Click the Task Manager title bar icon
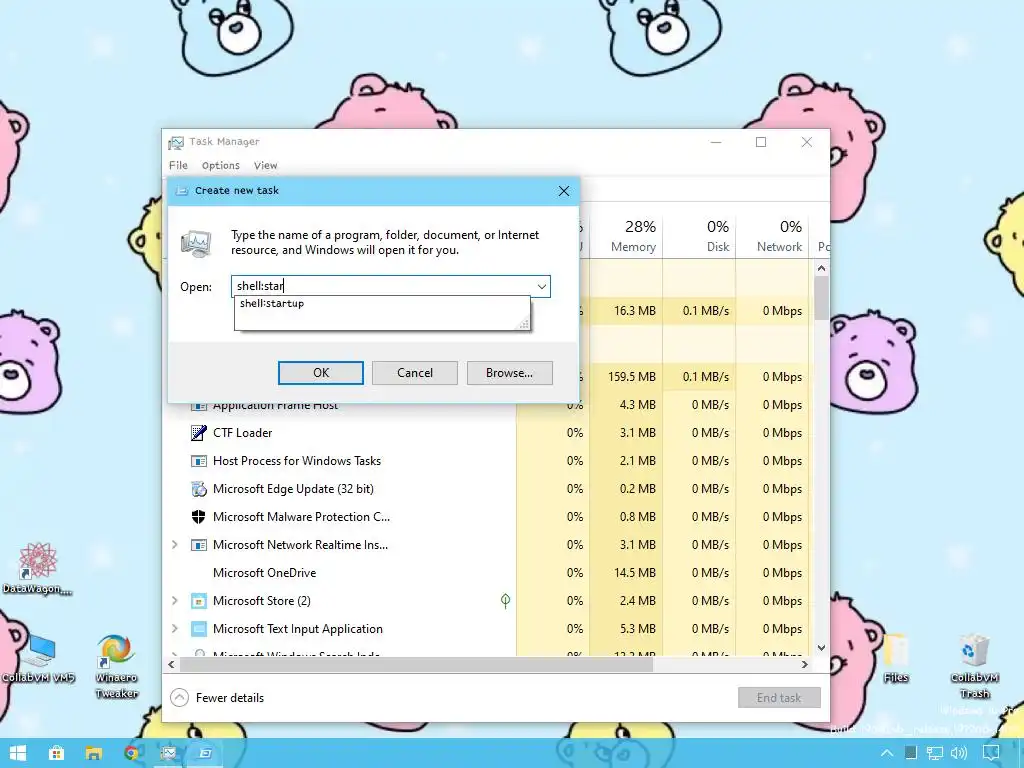Viewport: 1024px width, 768px height. pyautogui.click(x=176, y=142)
